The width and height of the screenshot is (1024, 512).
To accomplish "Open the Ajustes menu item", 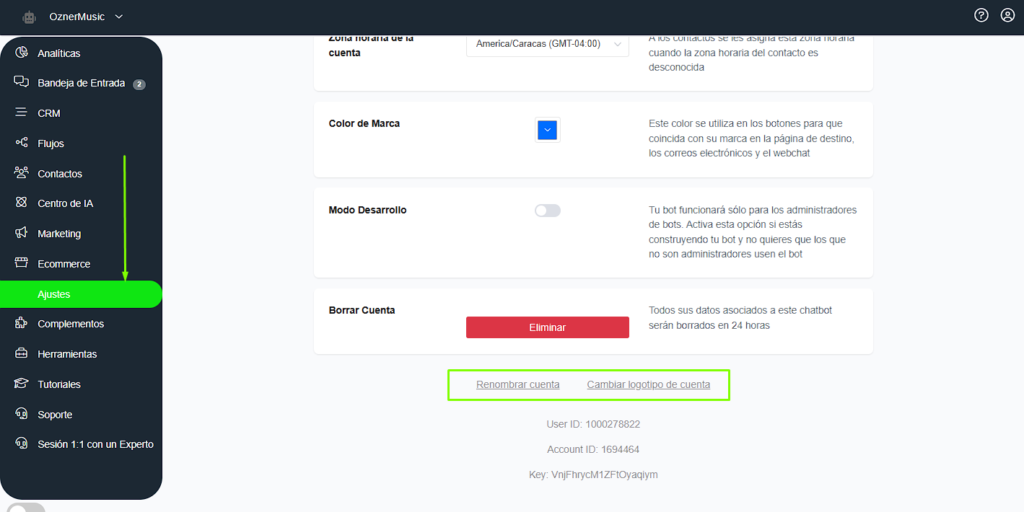I will point(54,294).
